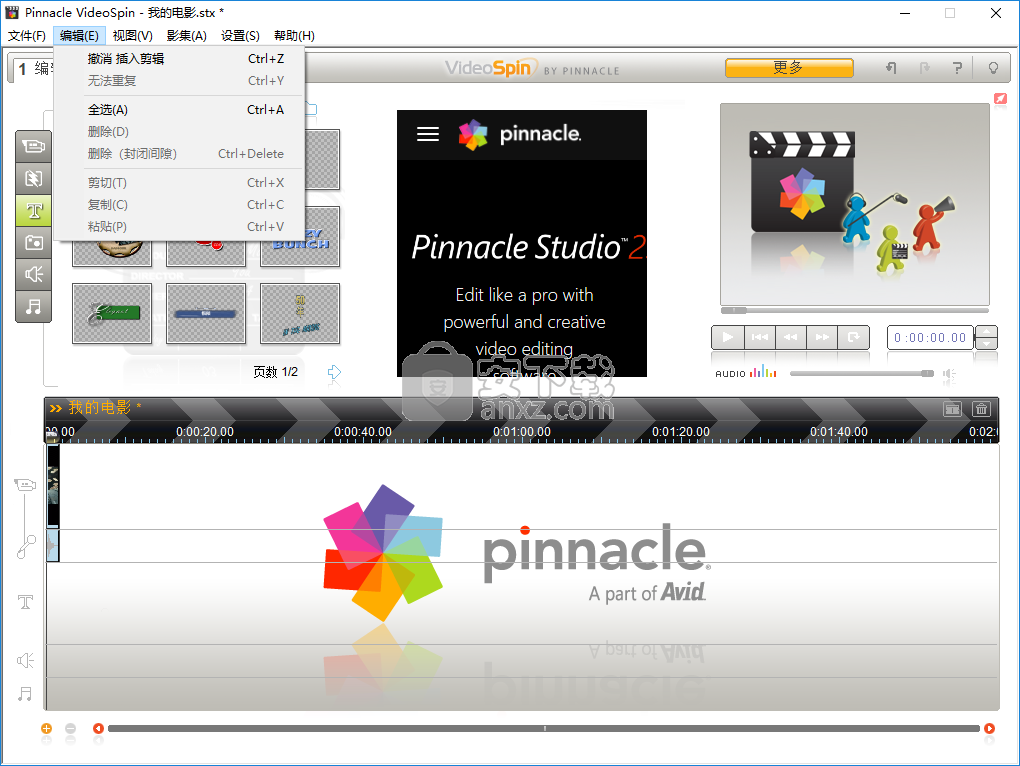
Task: Click the lightbulb tips icon
Action: [x=993, y=68]
